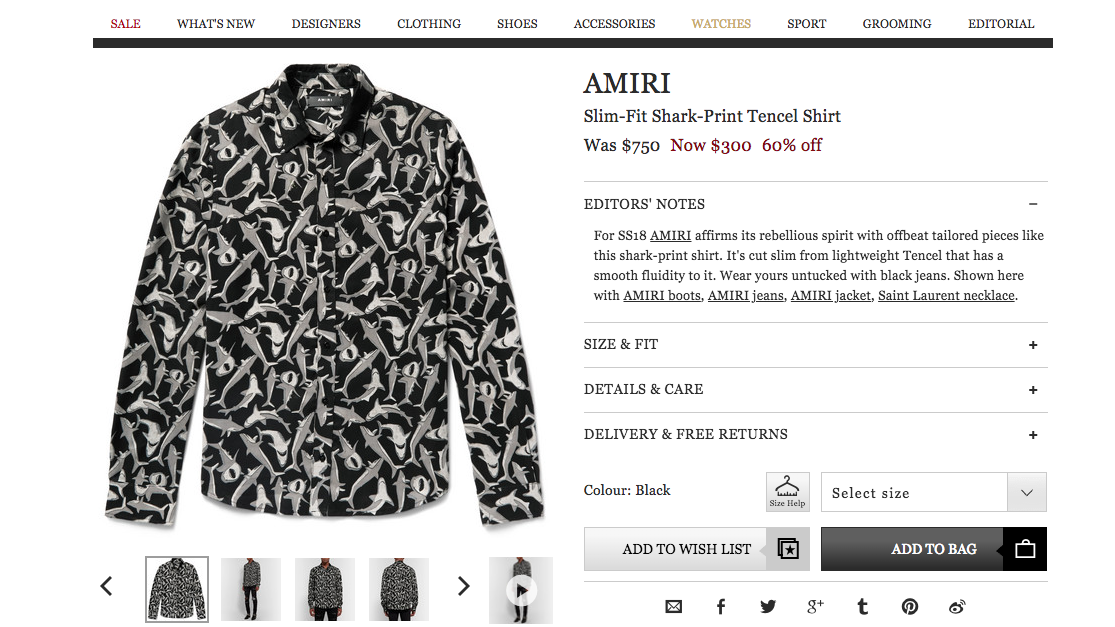Share on Facebook icon
This screenshot has width=1115, height=627.
click(x=720, y=606)
